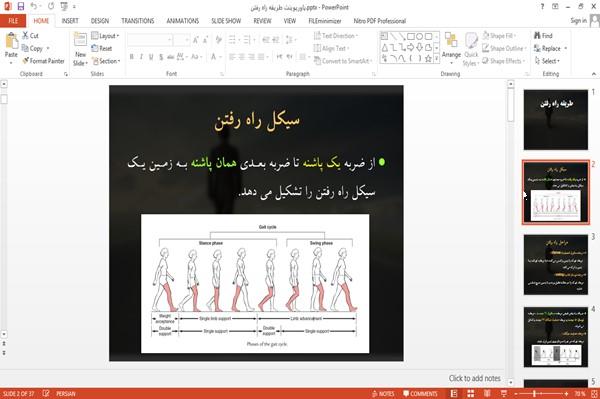Viewport: 600px width, 399px height.
Task: Open the Nitro PDF Professional tab
Action: click(x=380, y=21)
